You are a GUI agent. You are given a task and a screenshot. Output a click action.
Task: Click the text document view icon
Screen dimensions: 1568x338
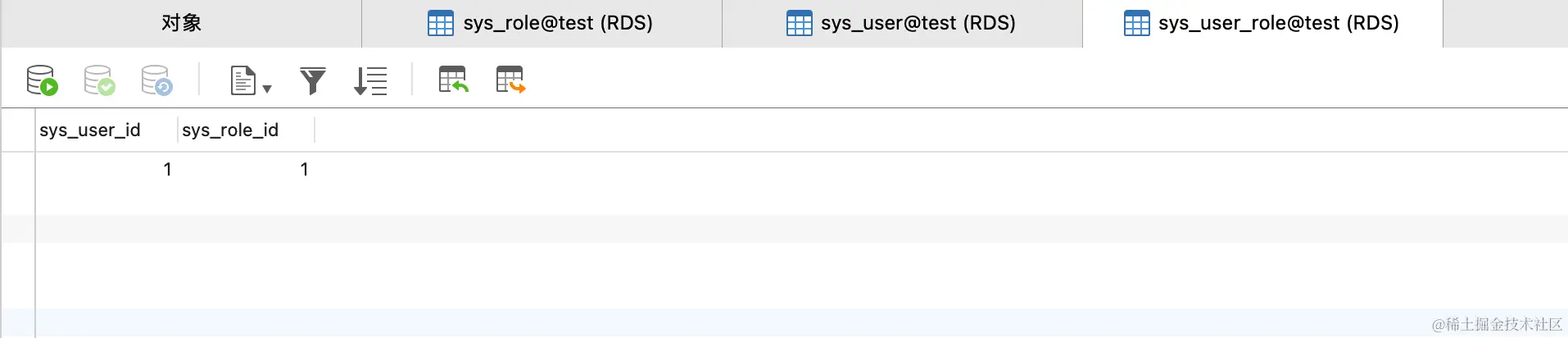(x=242, y=80)
